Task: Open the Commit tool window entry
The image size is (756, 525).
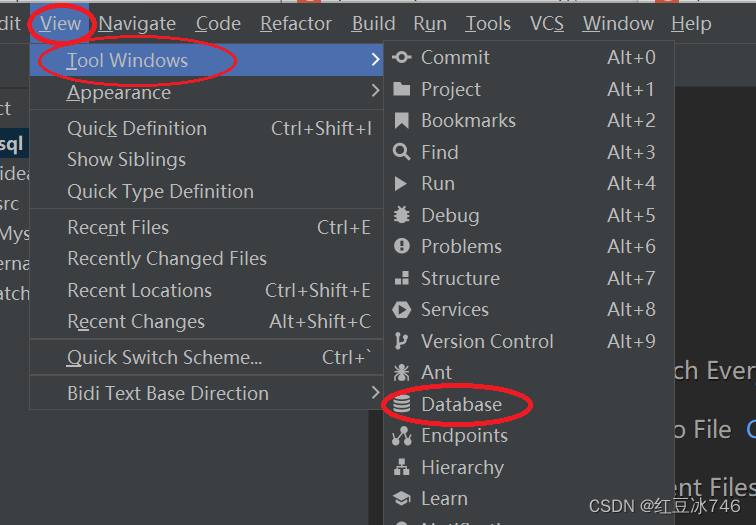Action: (x=529, y=57)
